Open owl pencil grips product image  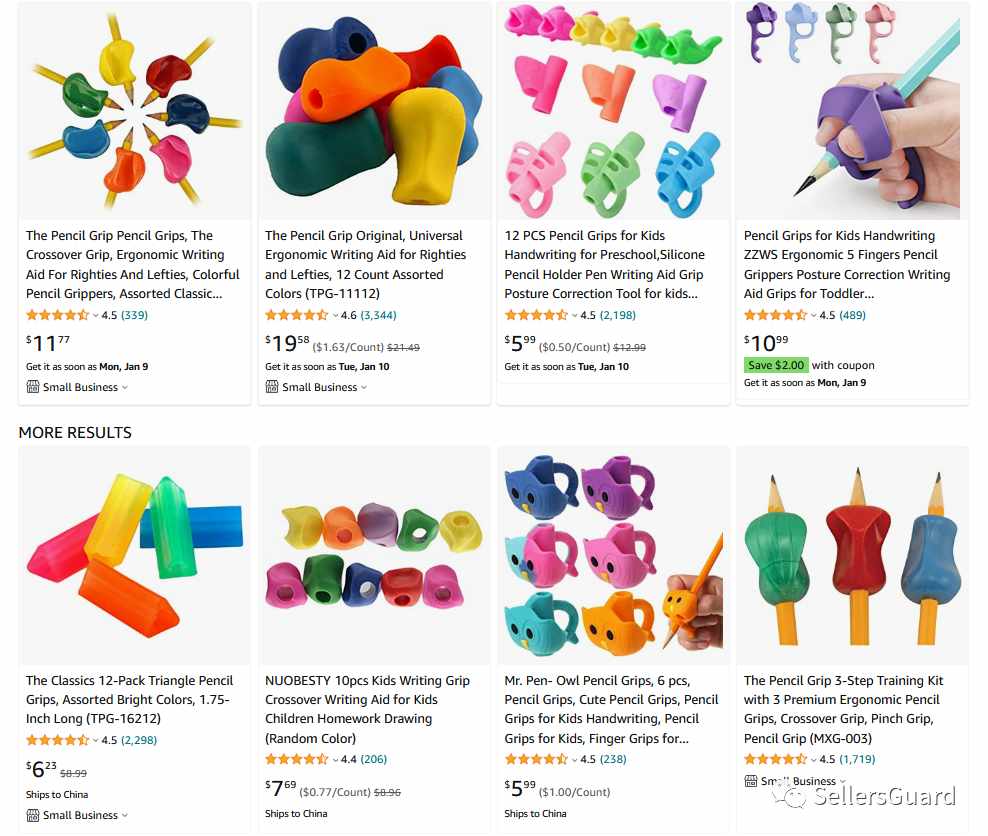614,554
